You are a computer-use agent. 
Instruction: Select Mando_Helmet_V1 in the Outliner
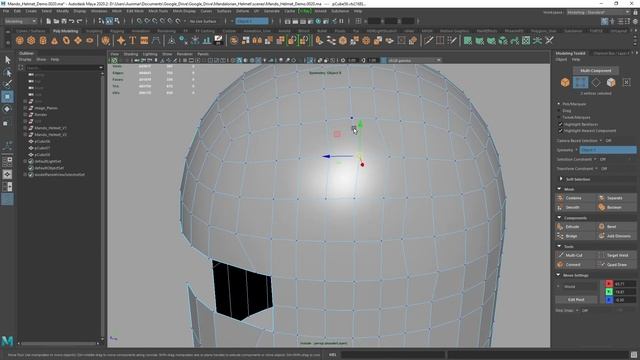click(x=50, y=128)
